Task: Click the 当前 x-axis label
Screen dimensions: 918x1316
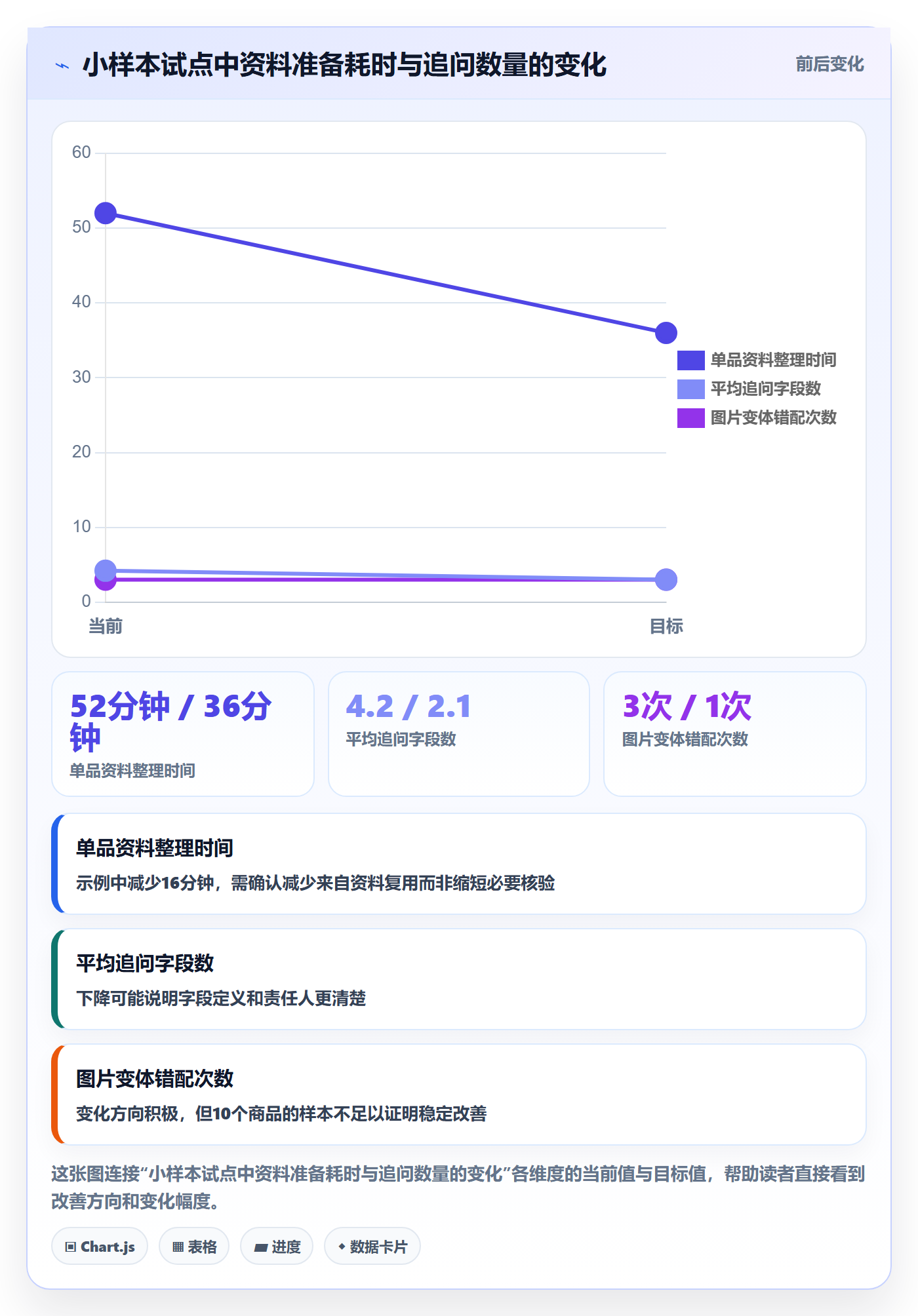Action: 106,627
